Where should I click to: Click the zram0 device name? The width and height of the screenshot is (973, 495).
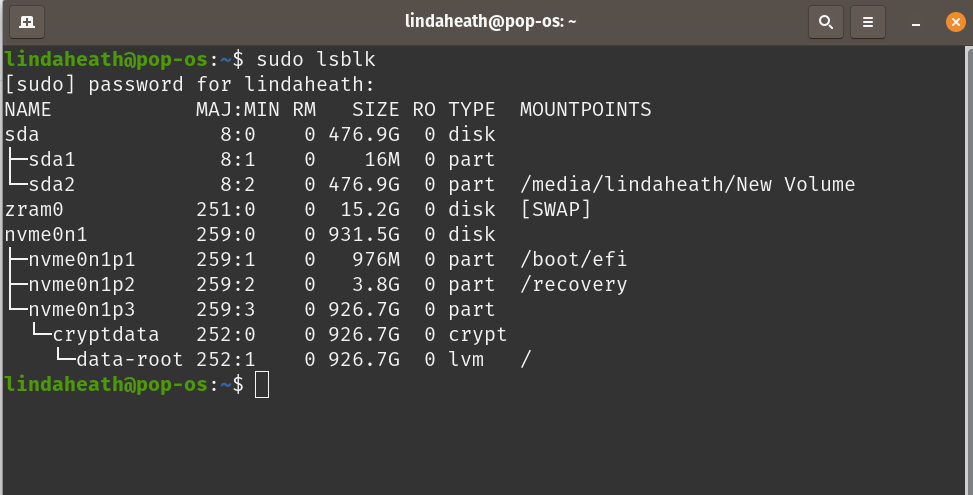(x=34, y=209)
